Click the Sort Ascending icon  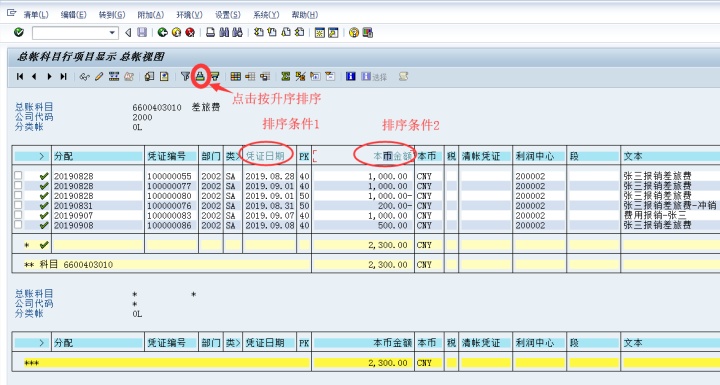(200, 77)
